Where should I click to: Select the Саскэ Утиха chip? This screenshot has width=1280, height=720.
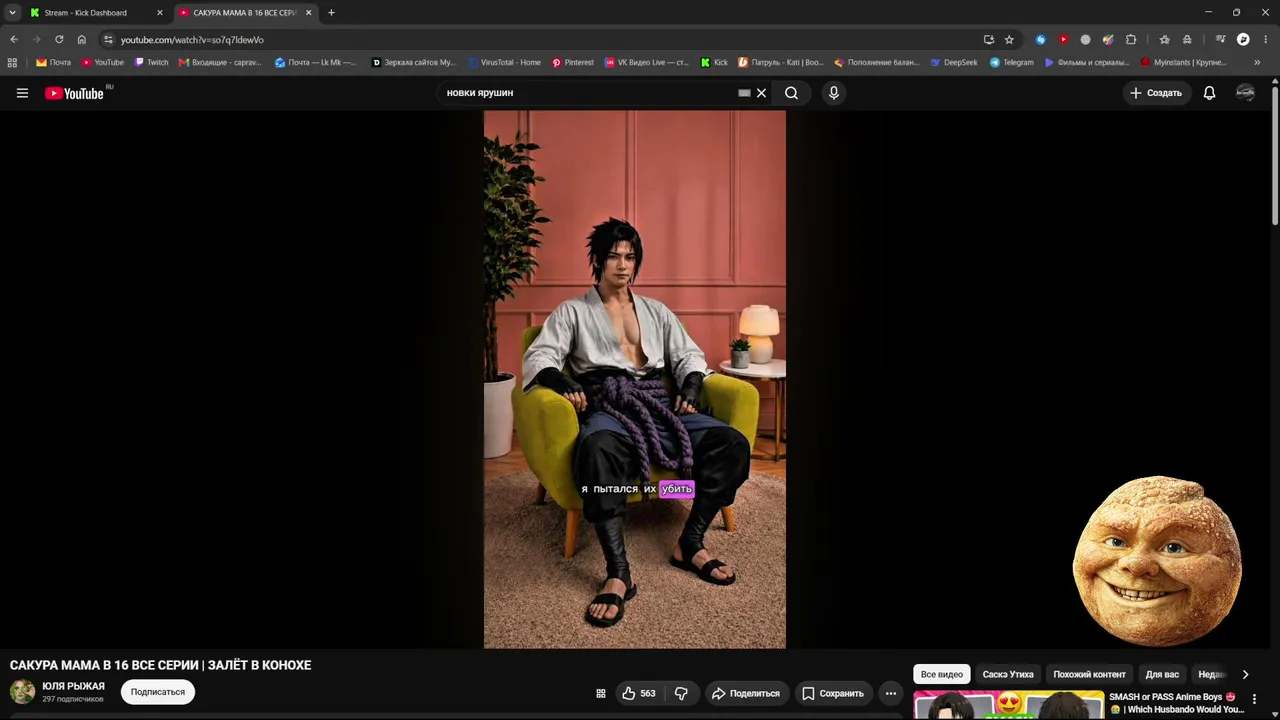point(1008,674)
